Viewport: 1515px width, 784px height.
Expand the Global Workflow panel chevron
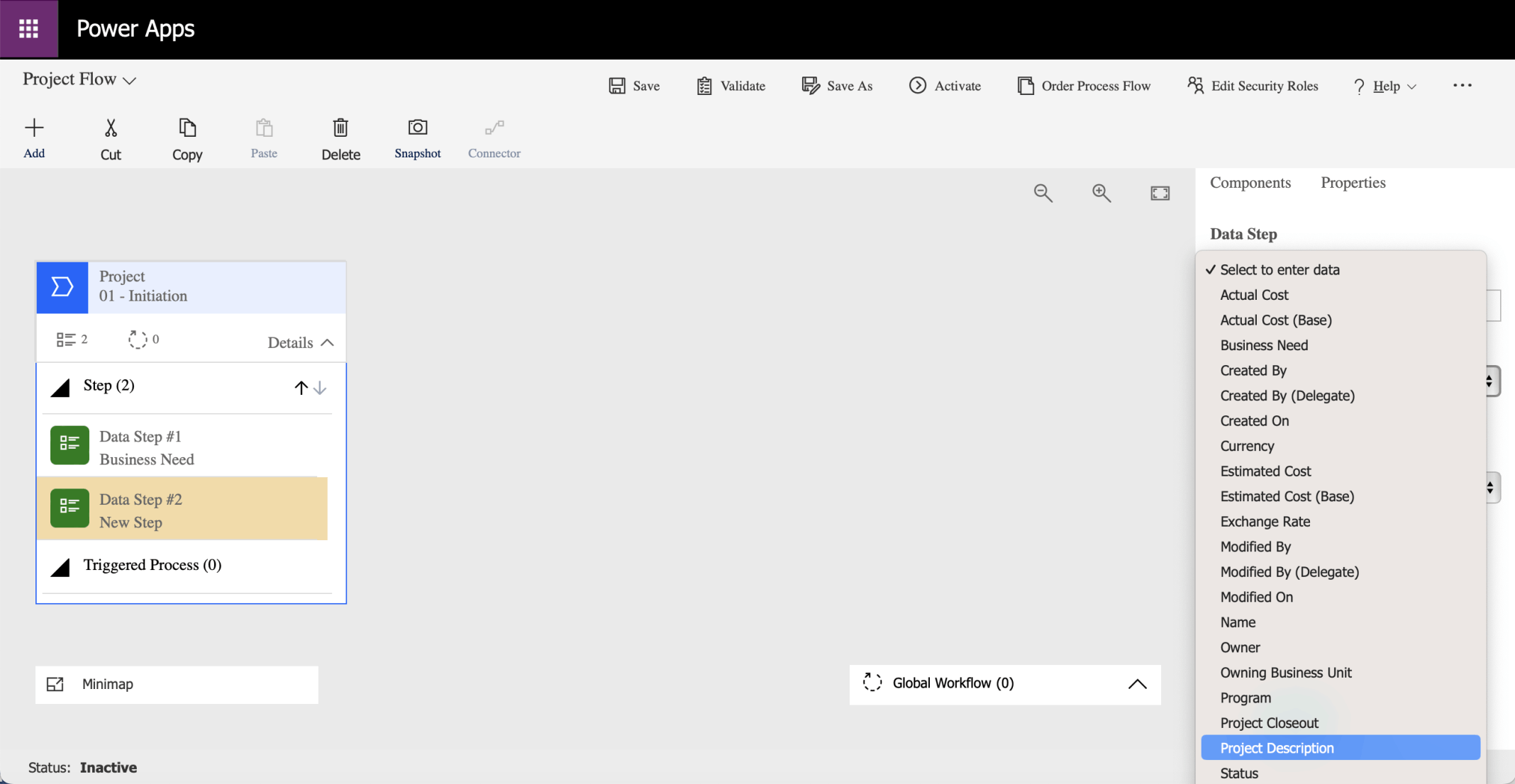[1137, 683]
